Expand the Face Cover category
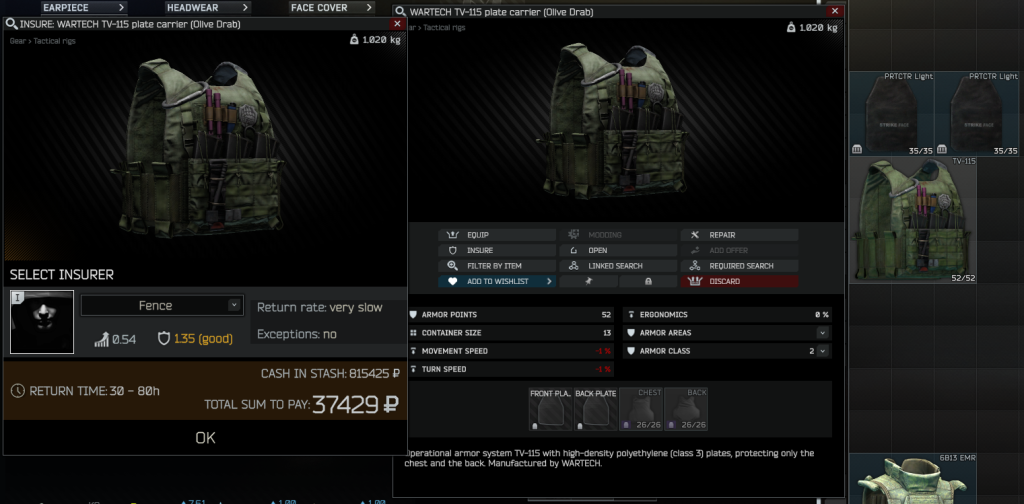Viewport: 1024px width, 504px height. pyautogui.click(x=332, y=8)
